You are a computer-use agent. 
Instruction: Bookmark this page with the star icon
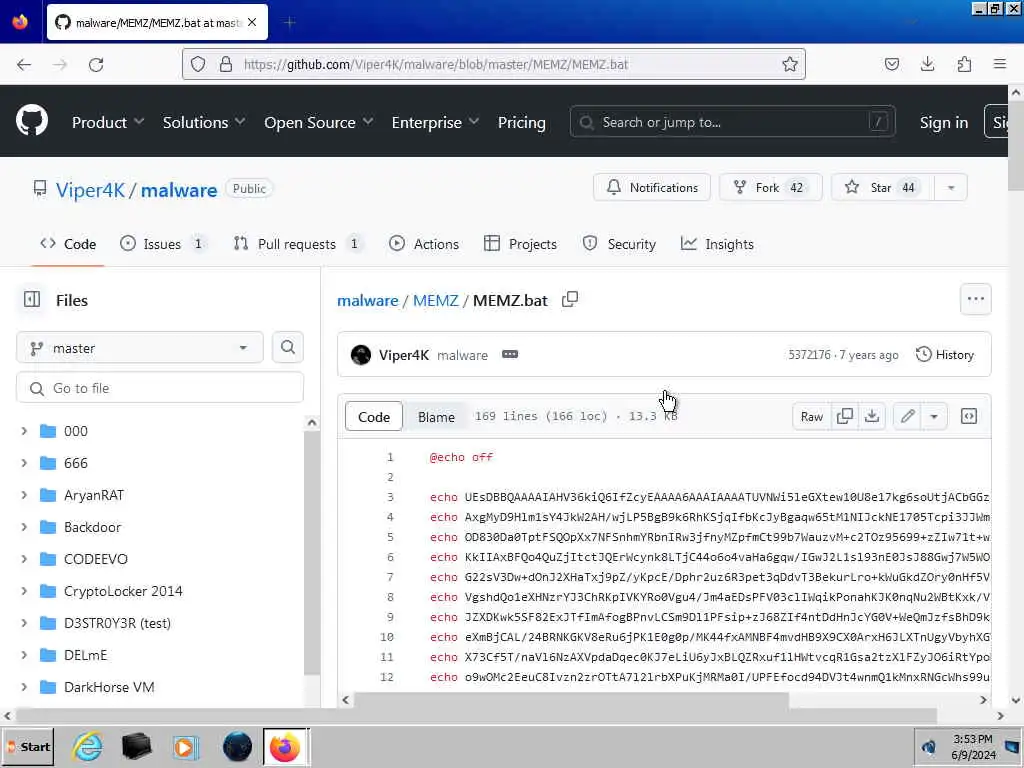coord(790,64)
